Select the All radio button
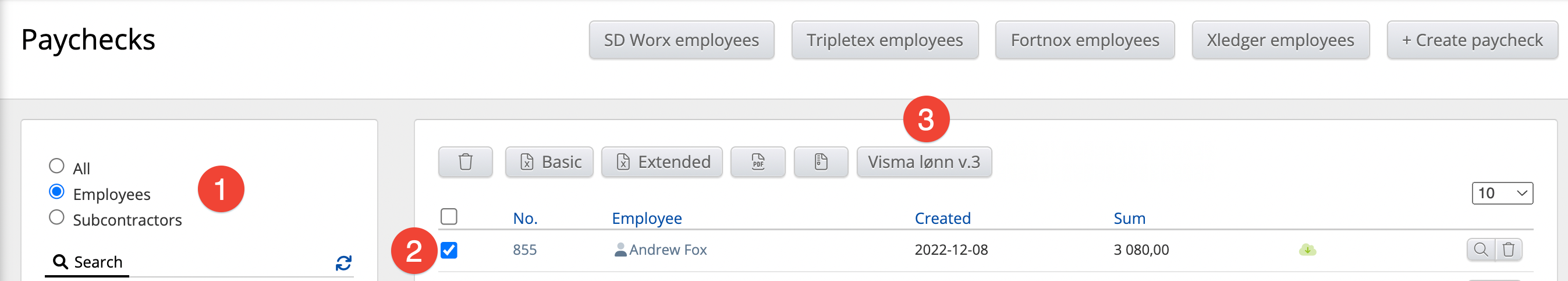1568x281 pixels. (56, 166)
